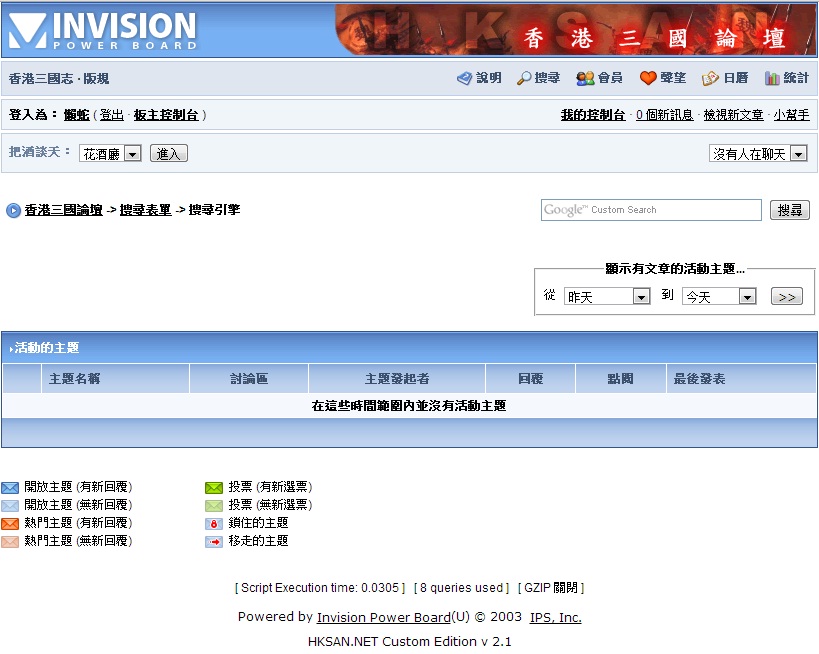Viewport: 819px width, 654px height.
Task: Open 說明 help menu item
Action: [488, 78]
